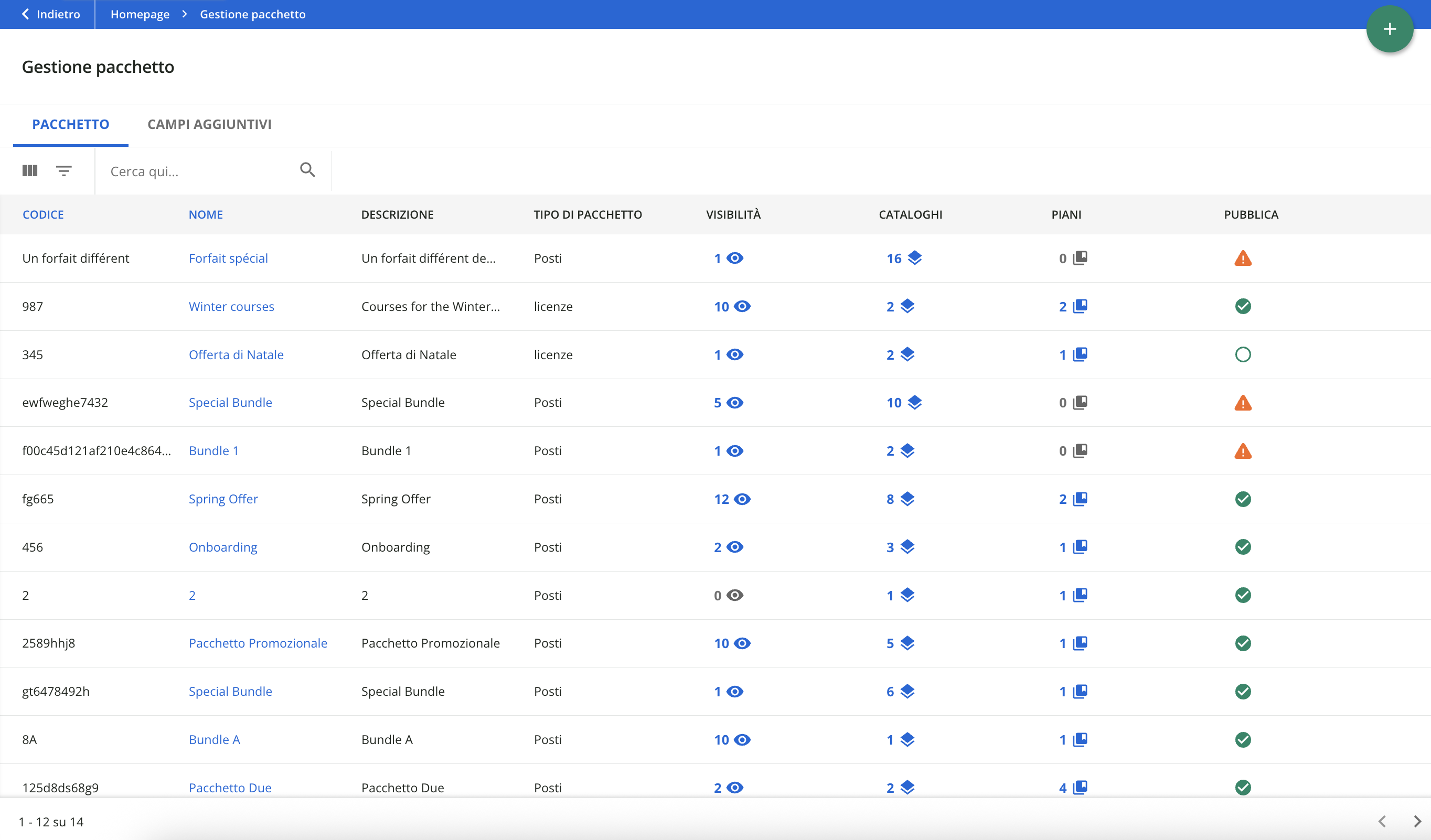
Task: Sort by the CODICE column header
Action: click(x=43, y=214)
